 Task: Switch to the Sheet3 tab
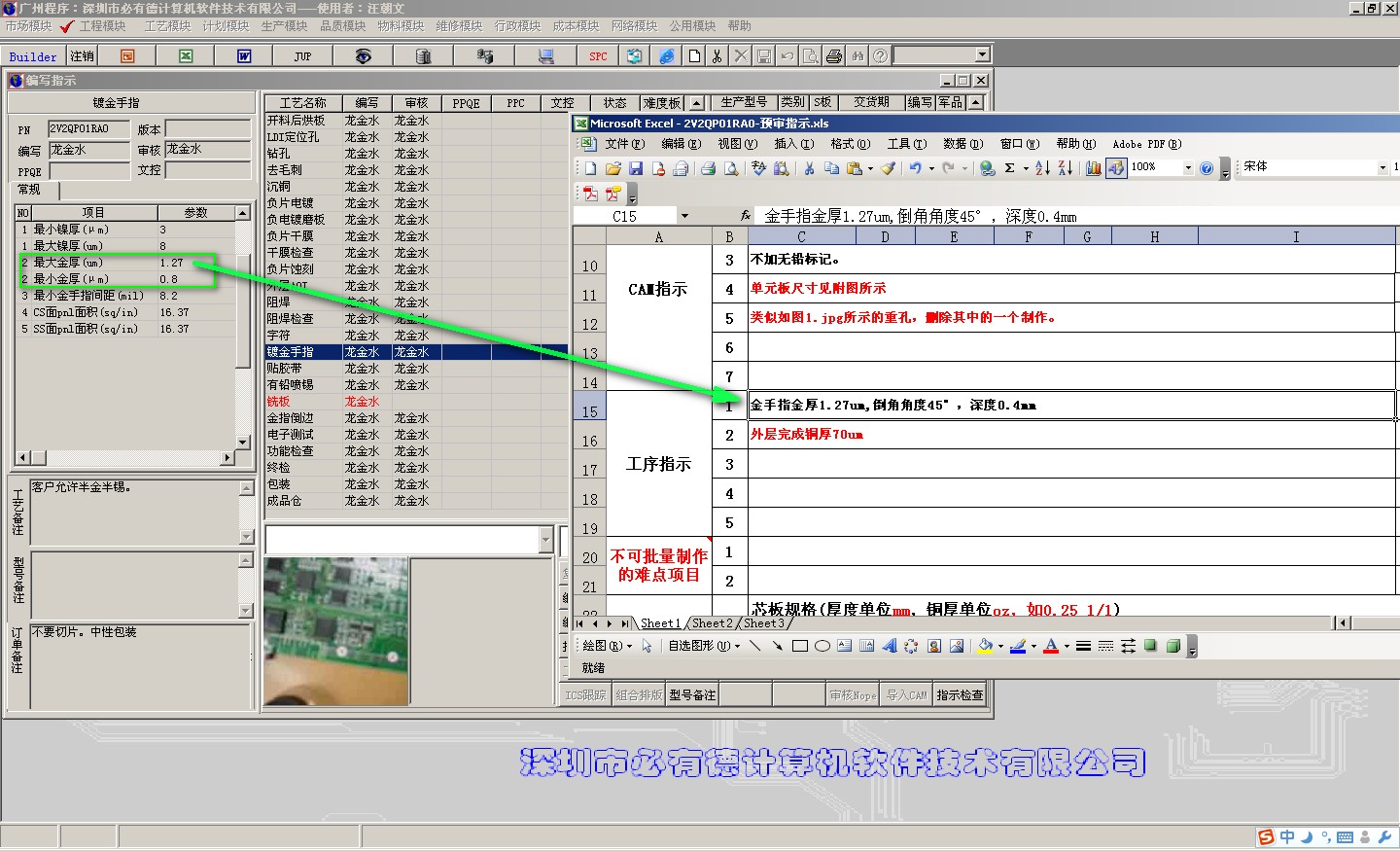pos(763,623)
